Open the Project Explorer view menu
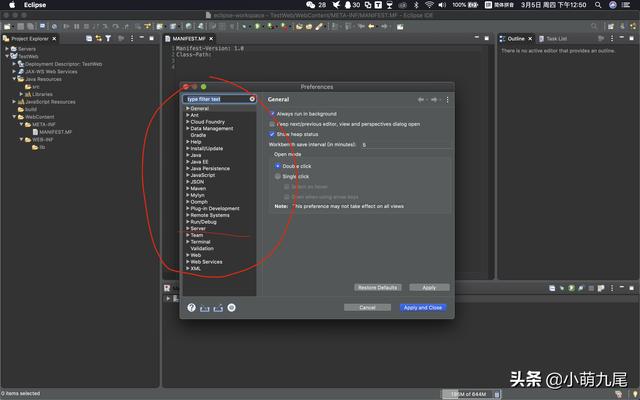Viewport: 640px width, 400px height. (132, 38)
